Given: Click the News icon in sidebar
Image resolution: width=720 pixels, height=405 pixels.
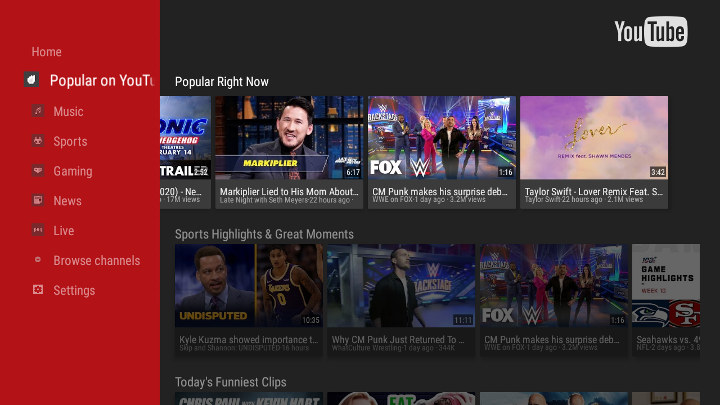Looking at the screenshot, I should coord(38,200).
